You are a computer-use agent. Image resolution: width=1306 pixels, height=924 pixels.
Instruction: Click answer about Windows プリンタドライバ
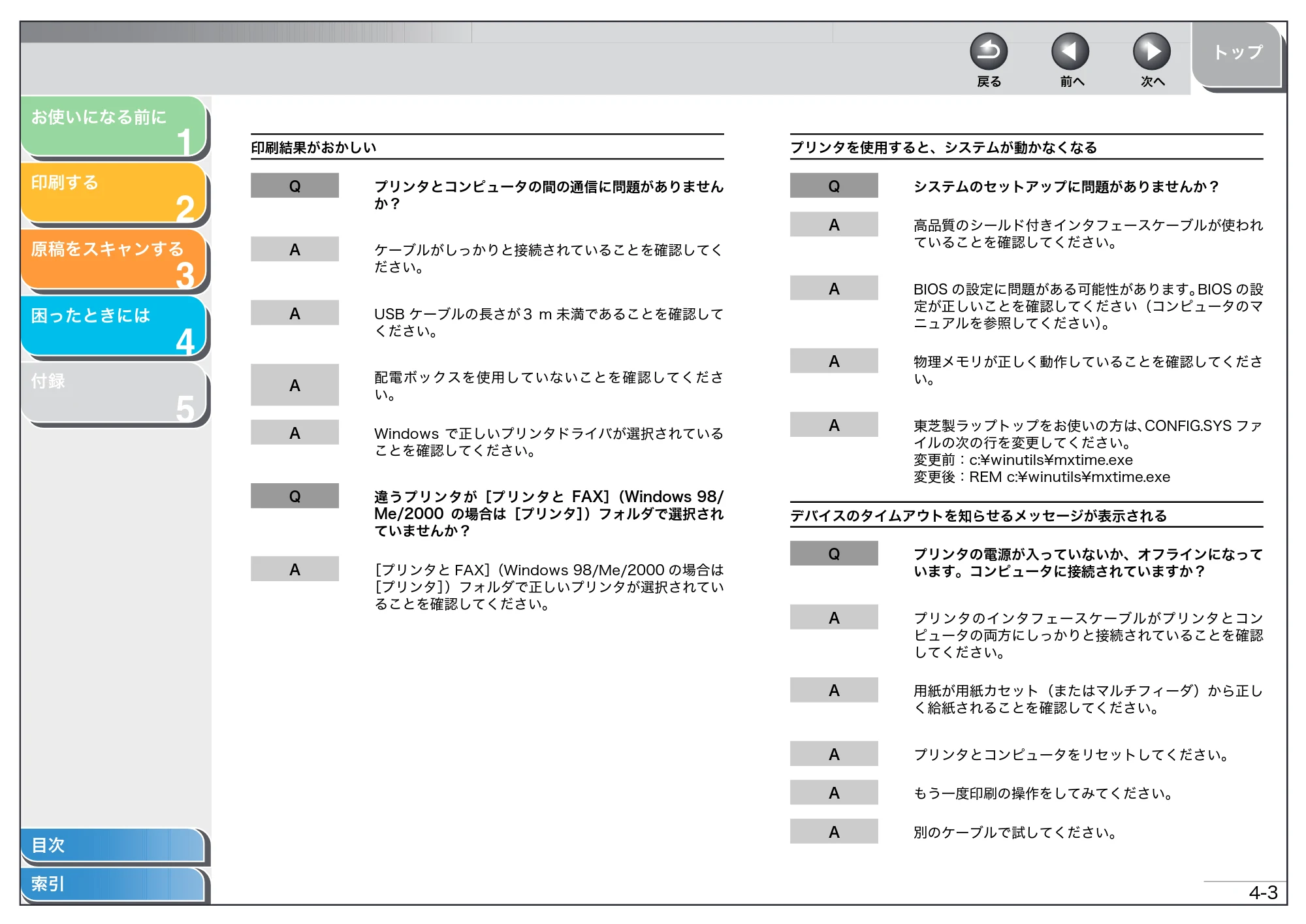[x=549, y=442]
